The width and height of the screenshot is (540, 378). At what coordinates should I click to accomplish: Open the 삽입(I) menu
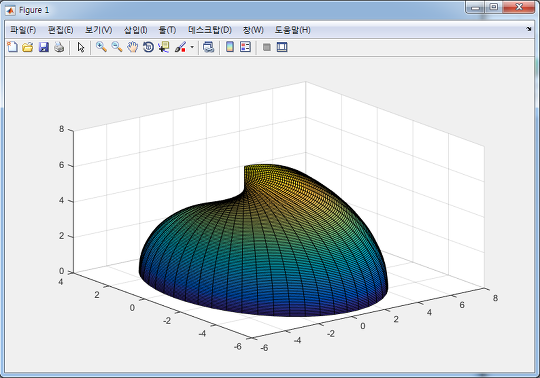[135, 30]
